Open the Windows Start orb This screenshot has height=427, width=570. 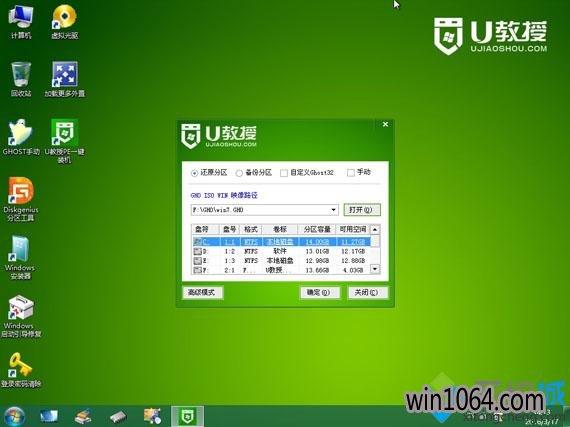(14, 416)
